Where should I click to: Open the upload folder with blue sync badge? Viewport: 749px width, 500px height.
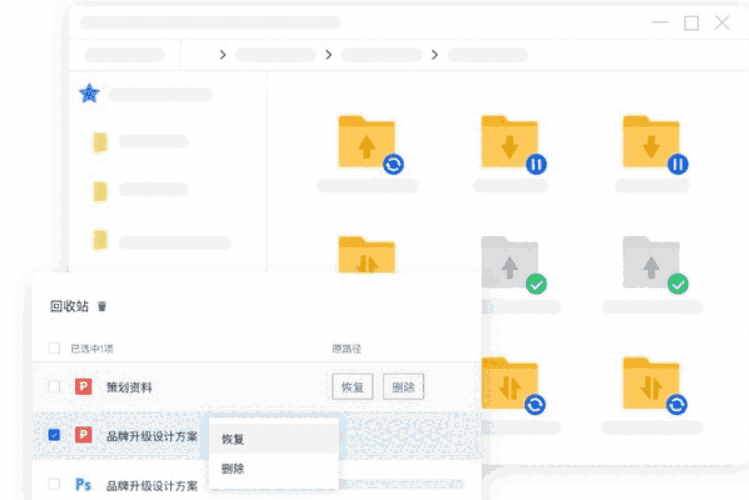(367, 142)
